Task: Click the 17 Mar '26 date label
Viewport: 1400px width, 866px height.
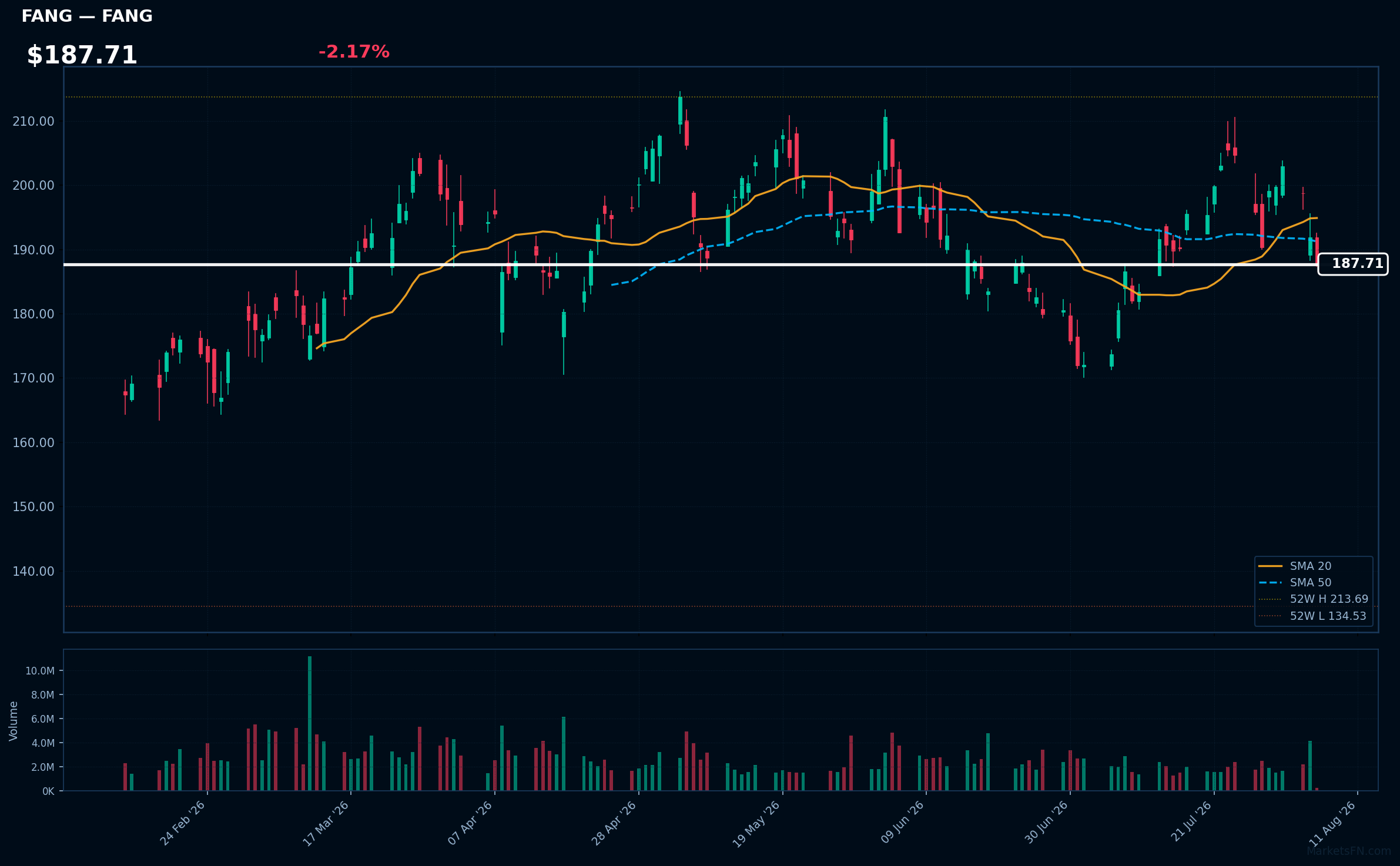Action: 326,823
